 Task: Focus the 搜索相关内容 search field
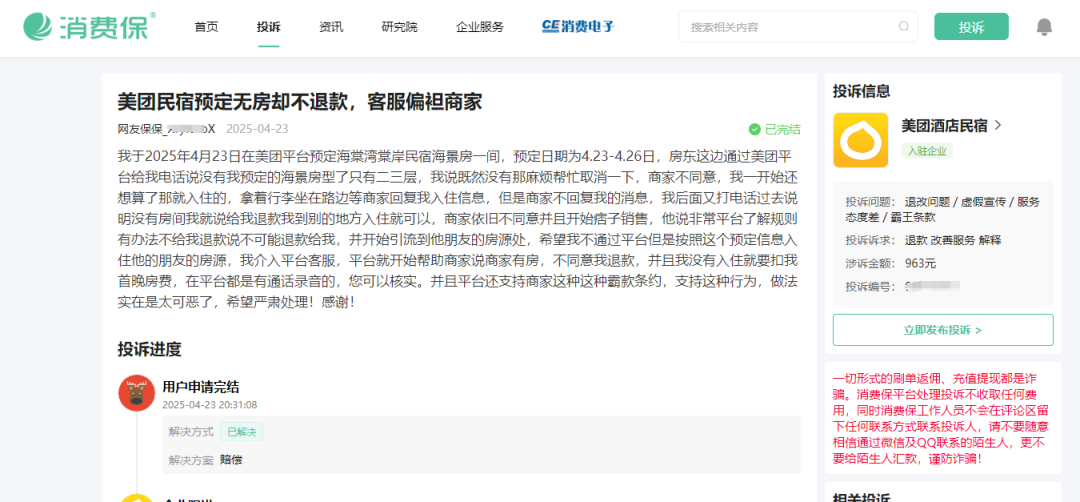pyautogui.click(x=798, y=27)
